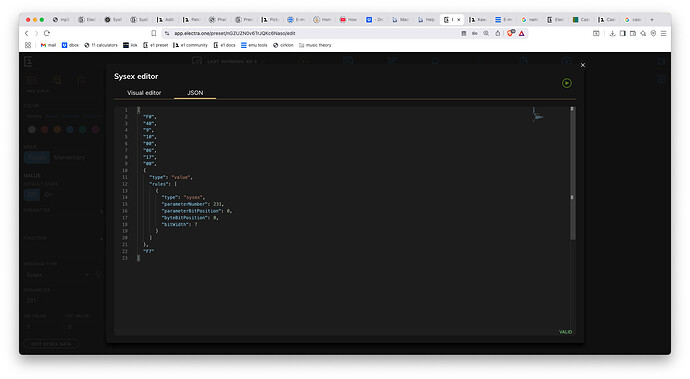
Task: Reload the current page
Action: (47, 33)
